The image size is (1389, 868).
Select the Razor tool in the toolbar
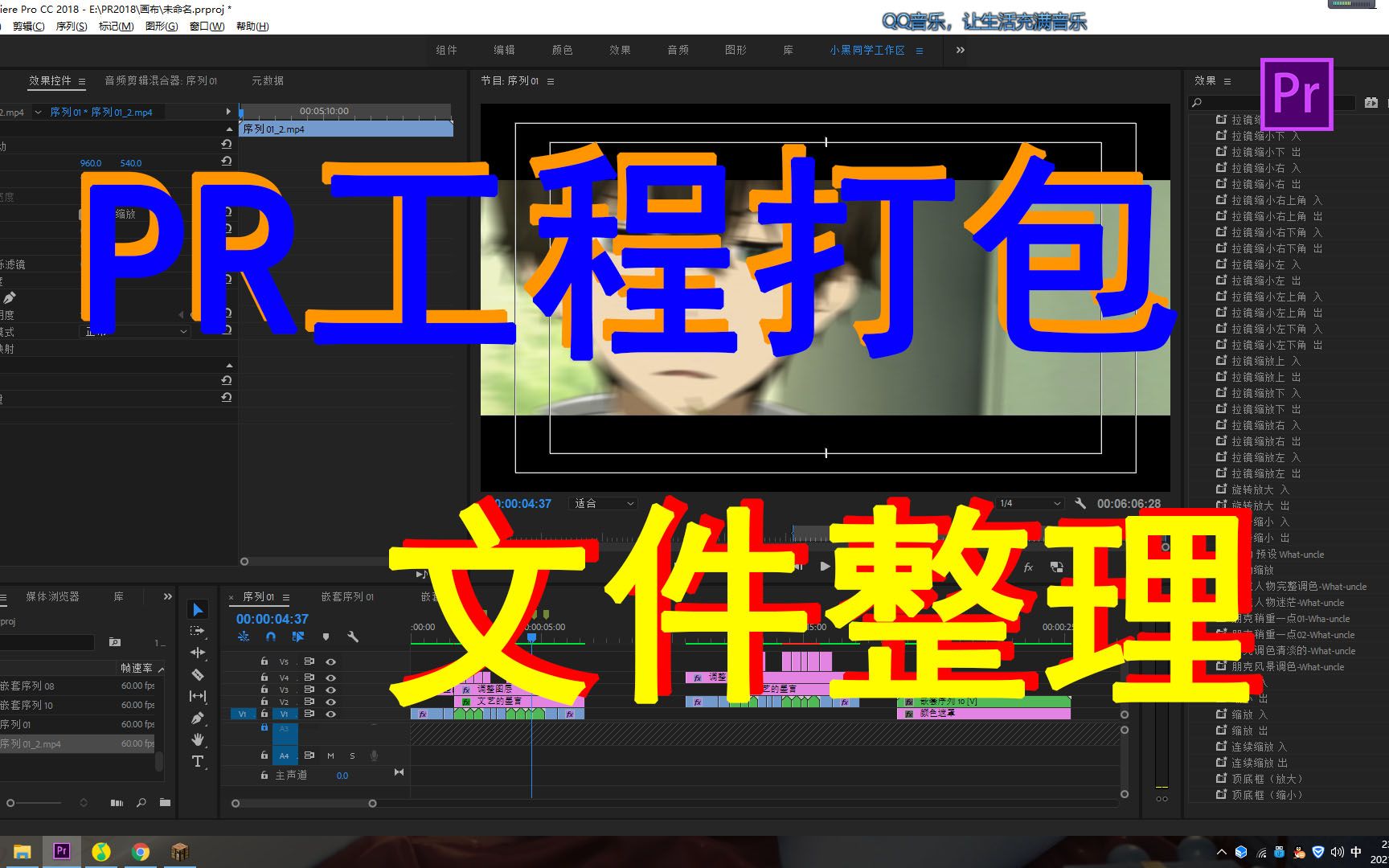click(x=199, y=676)
